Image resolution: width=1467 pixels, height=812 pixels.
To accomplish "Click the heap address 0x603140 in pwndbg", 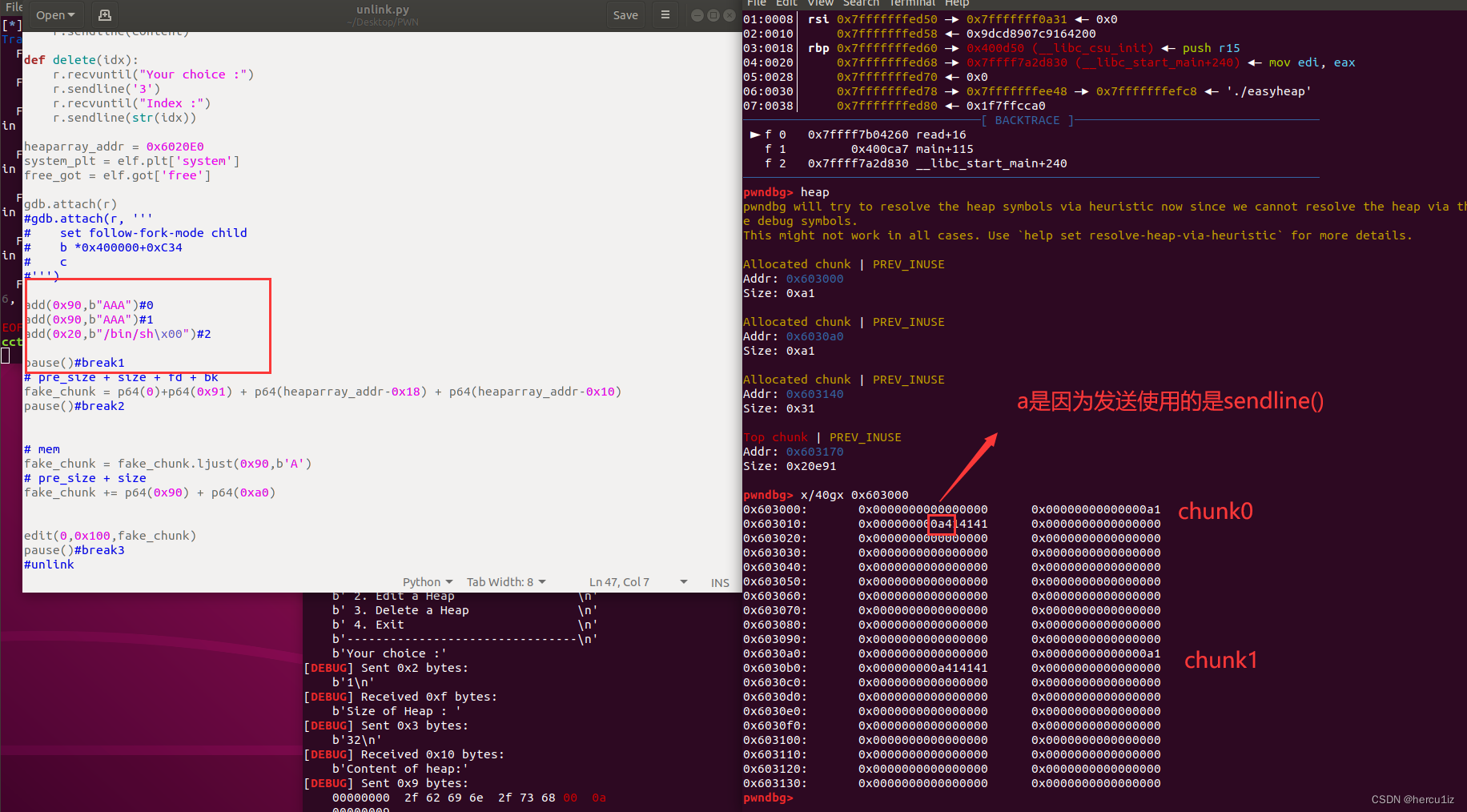I will coord(814,394).
